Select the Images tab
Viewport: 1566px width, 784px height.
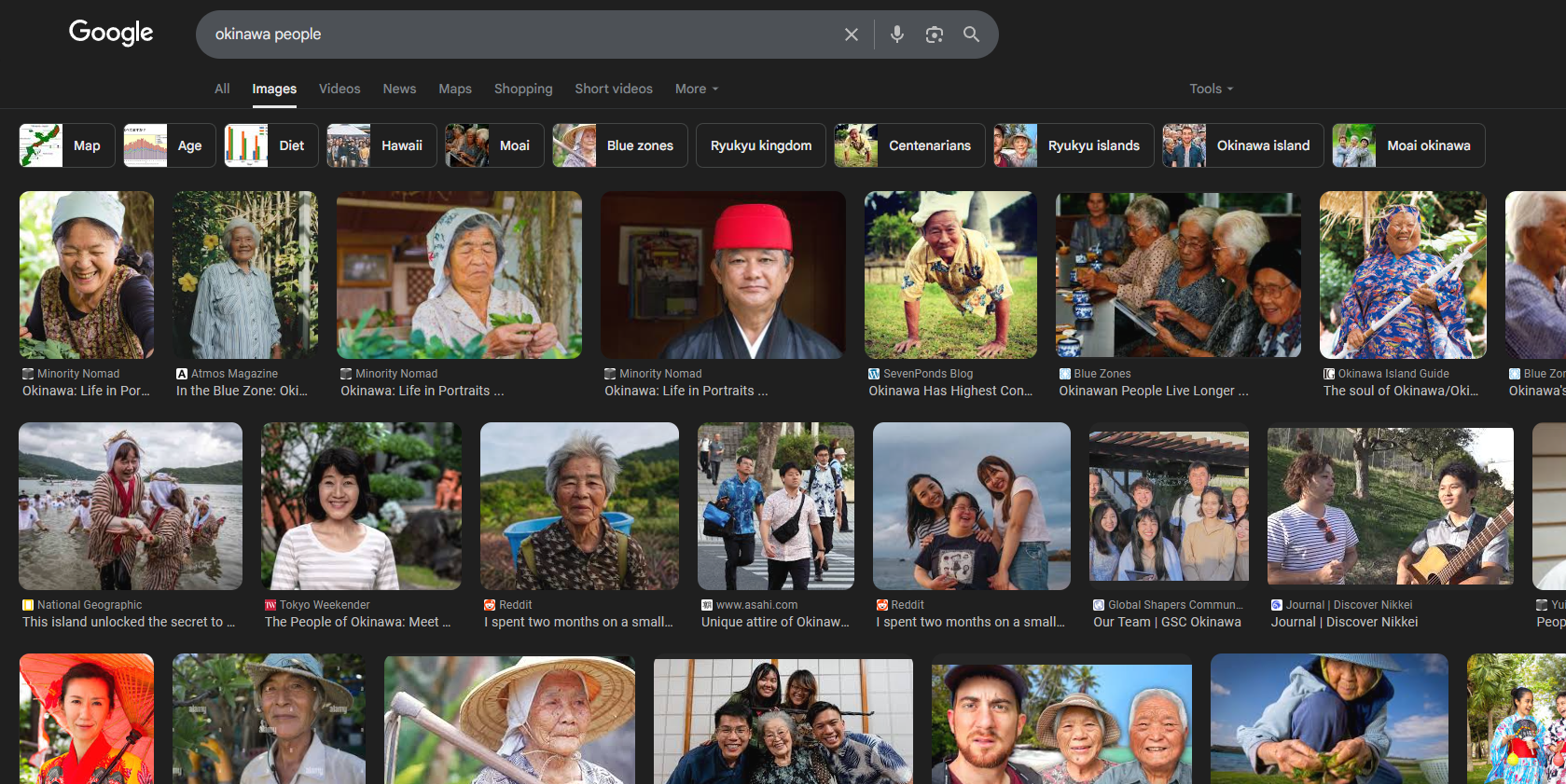(x=274, y=89)
